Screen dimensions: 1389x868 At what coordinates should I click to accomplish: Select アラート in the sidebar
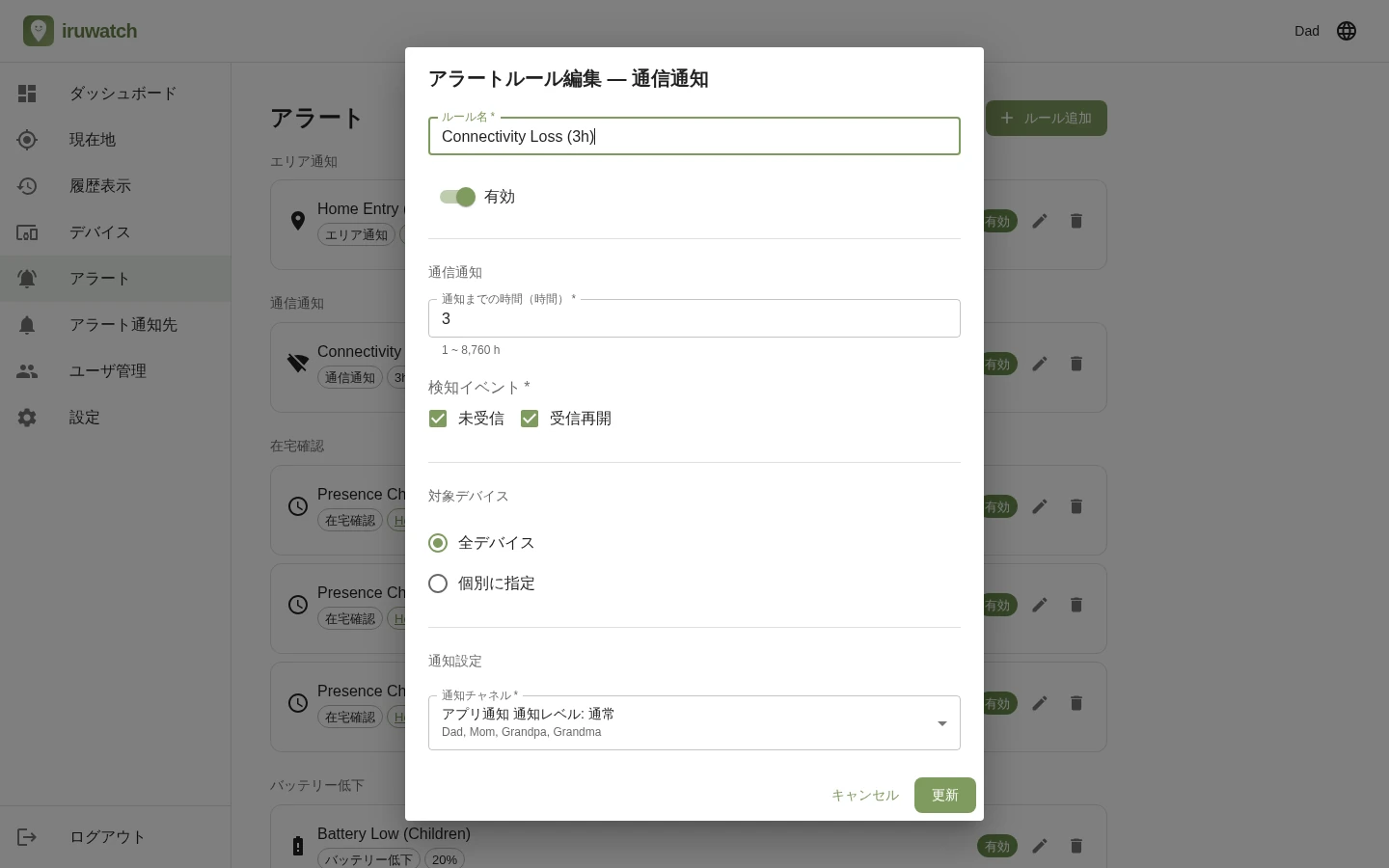(x=116, y=279)
